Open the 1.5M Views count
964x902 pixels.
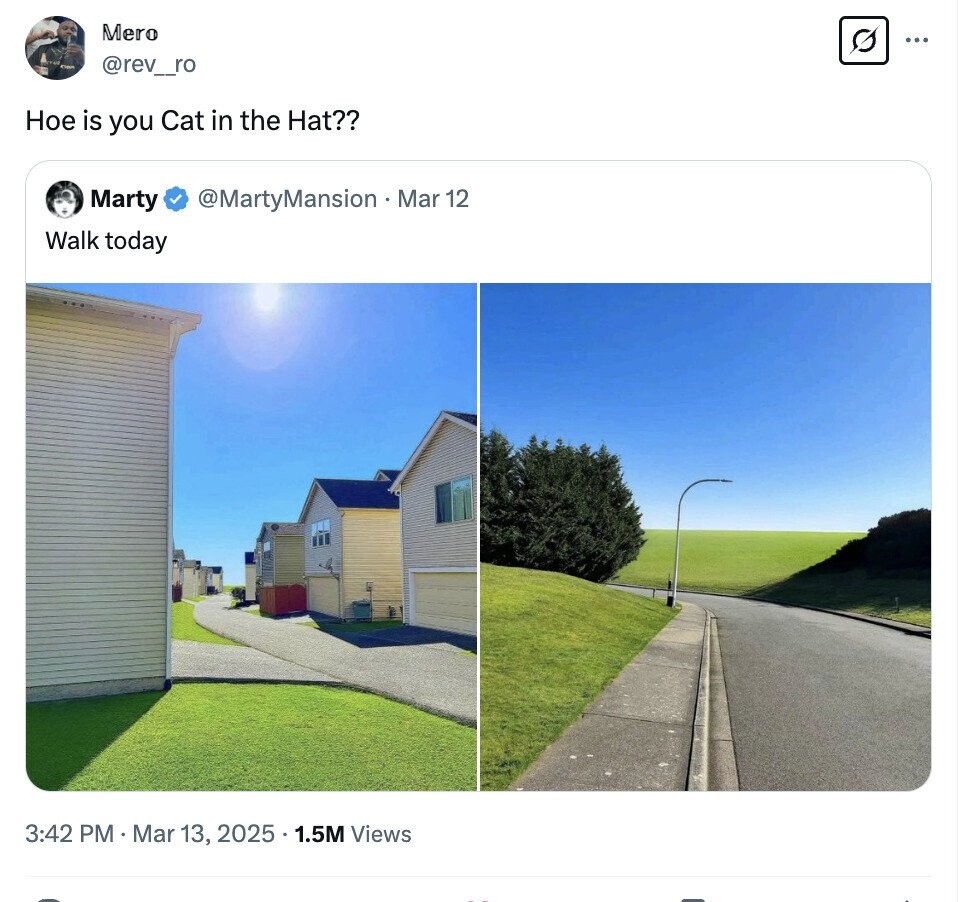click(x=353, y=834)
